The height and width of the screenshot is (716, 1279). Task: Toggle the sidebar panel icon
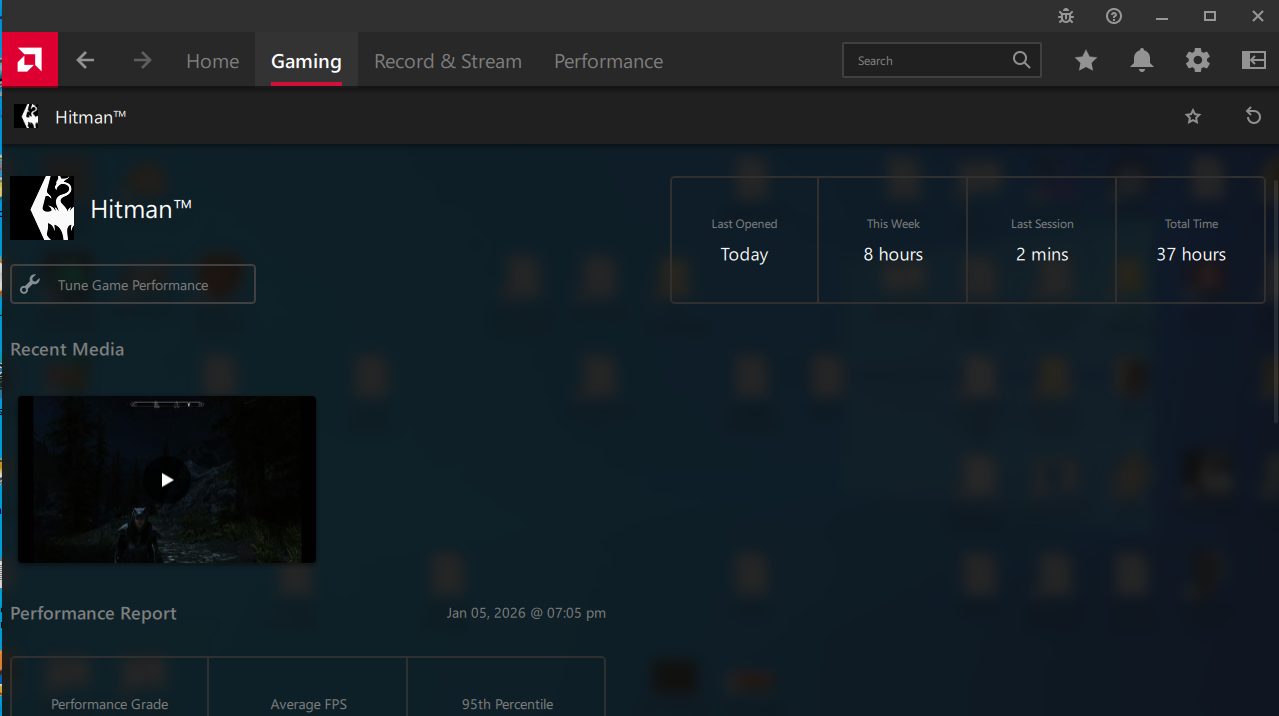(x=1254, y=61)
